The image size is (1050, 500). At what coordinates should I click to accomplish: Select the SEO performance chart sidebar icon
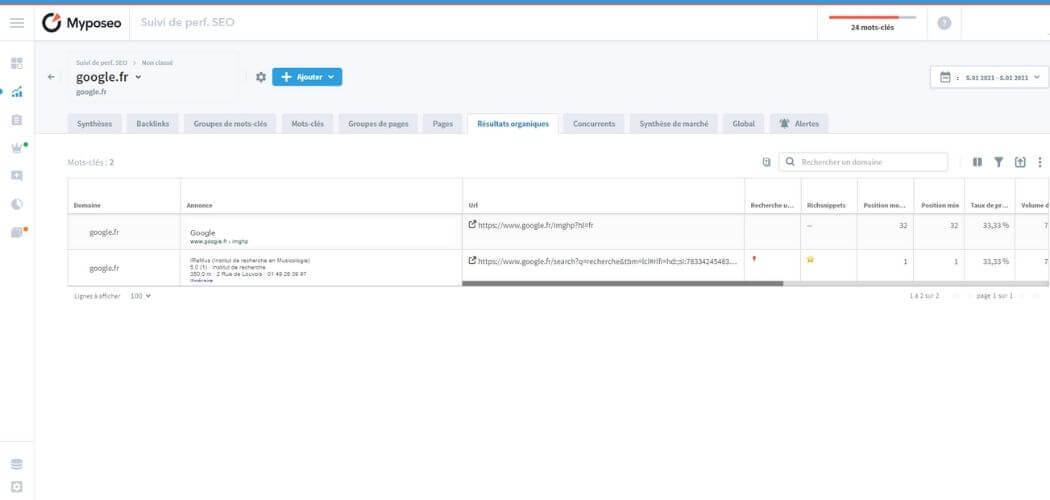(x=17, y=92)
